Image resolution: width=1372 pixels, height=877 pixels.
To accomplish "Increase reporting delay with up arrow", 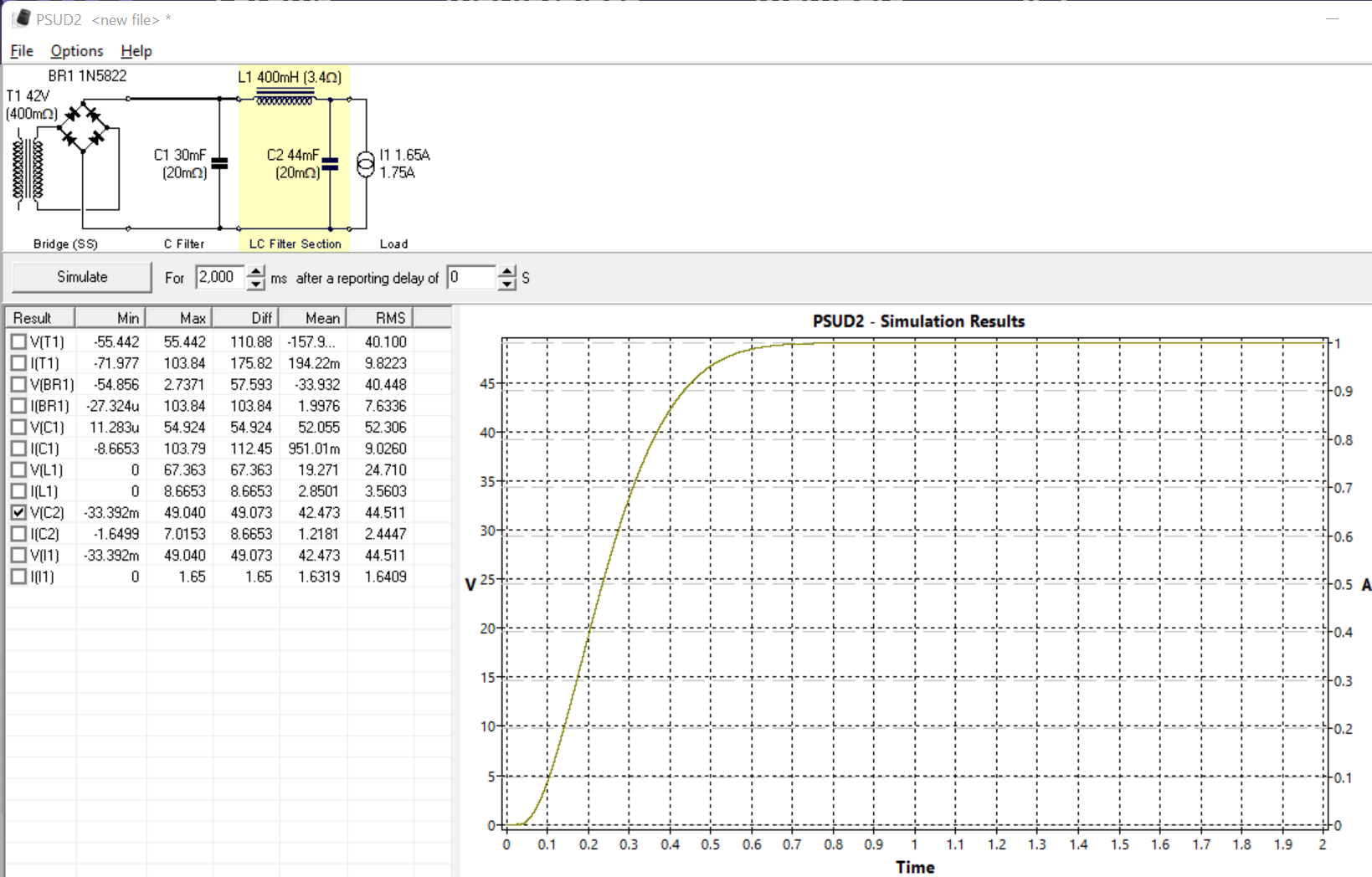I will (x=507, y=271).
